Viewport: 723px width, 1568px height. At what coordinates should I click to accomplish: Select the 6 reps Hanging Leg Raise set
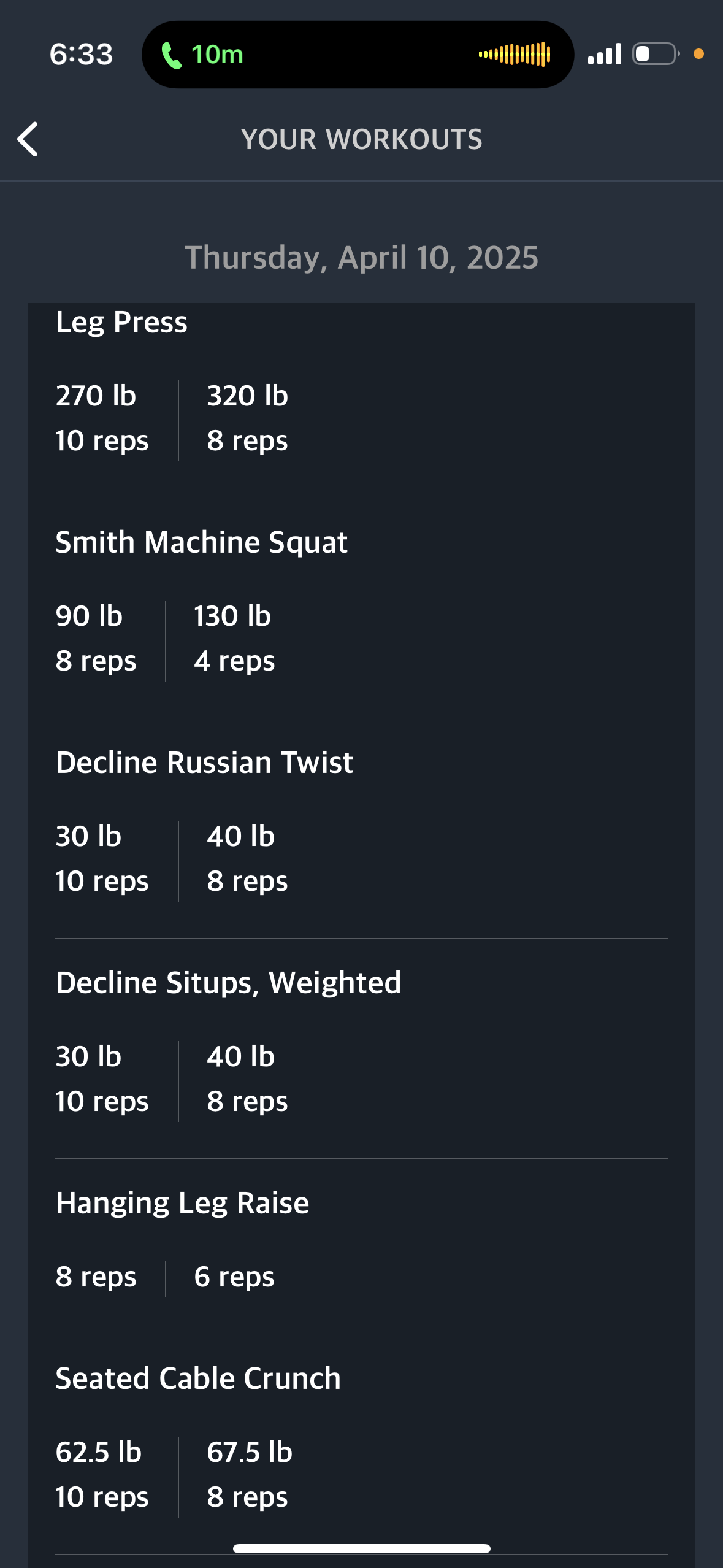tap(234, 1277)
